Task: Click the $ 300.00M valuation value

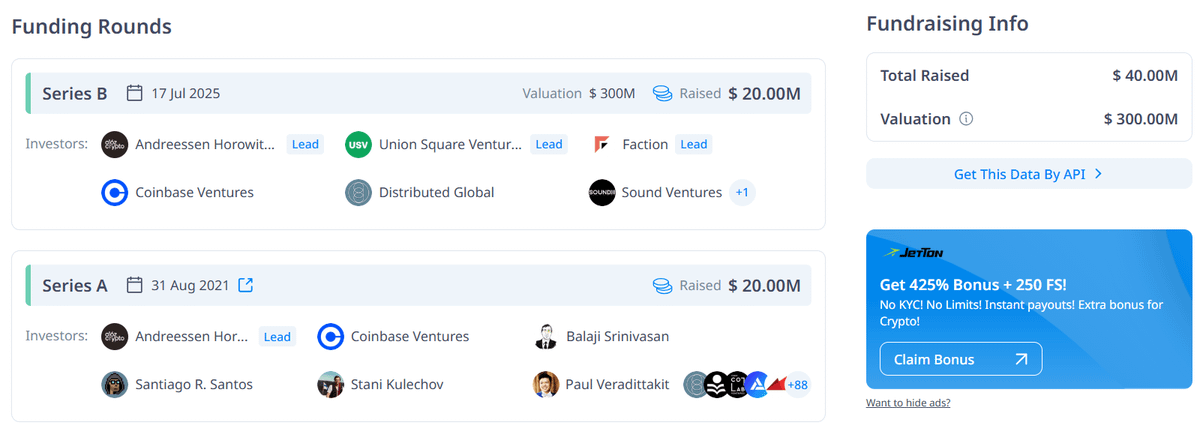Action: [x=1141, y=119]
